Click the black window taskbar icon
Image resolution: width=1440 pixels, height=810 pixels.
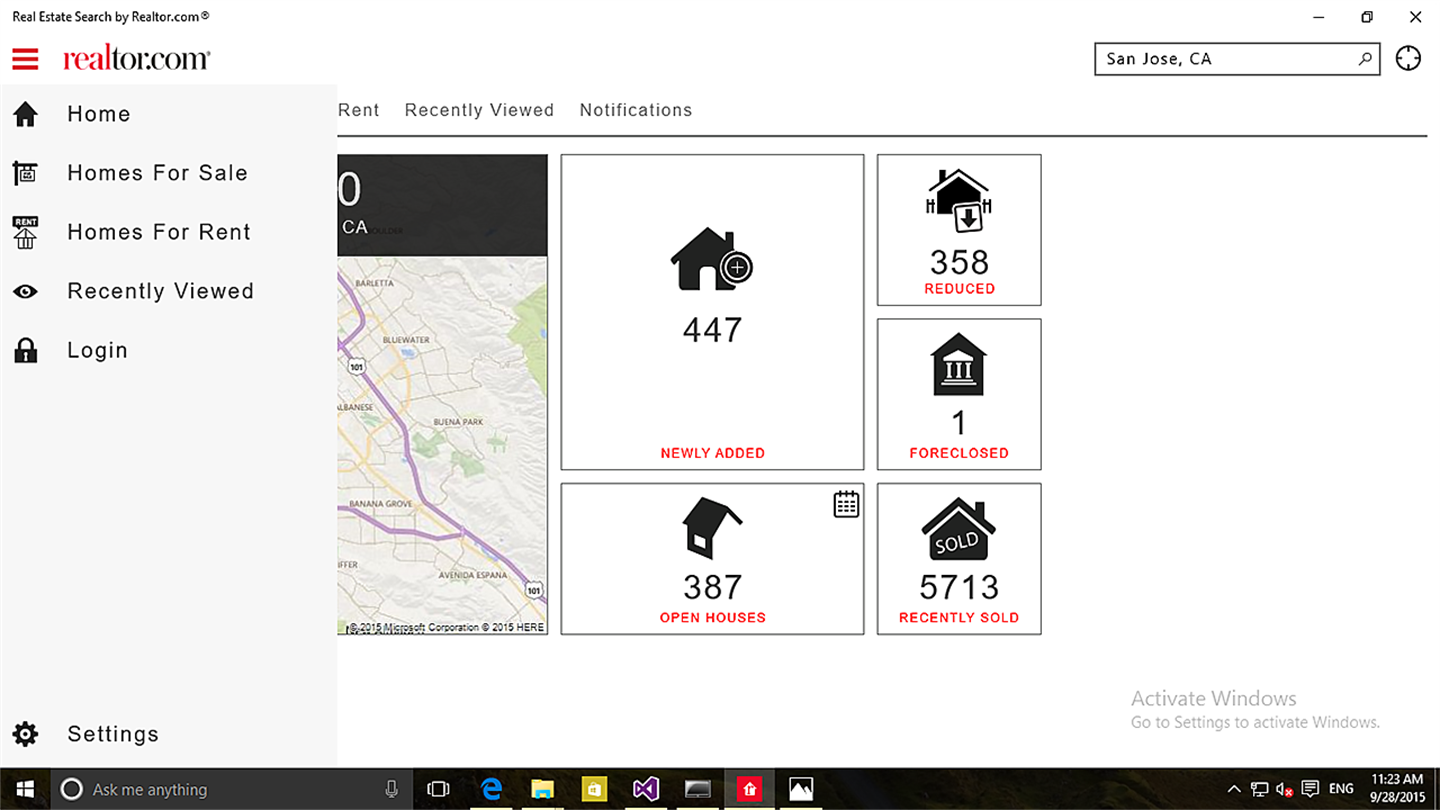(x=697, y=789)
